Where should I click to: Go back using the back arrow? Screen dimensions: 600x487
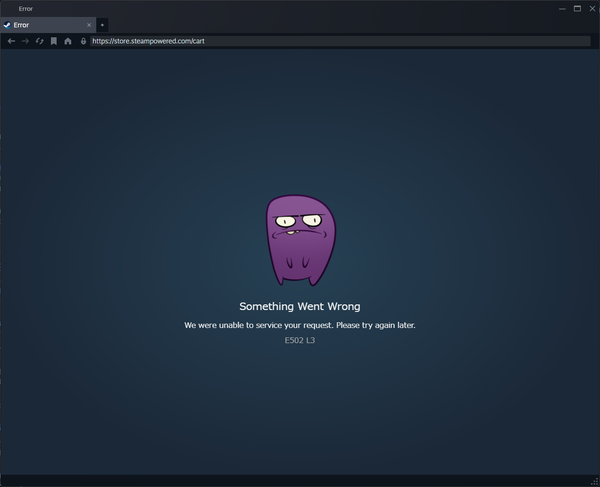click(11, 41)
